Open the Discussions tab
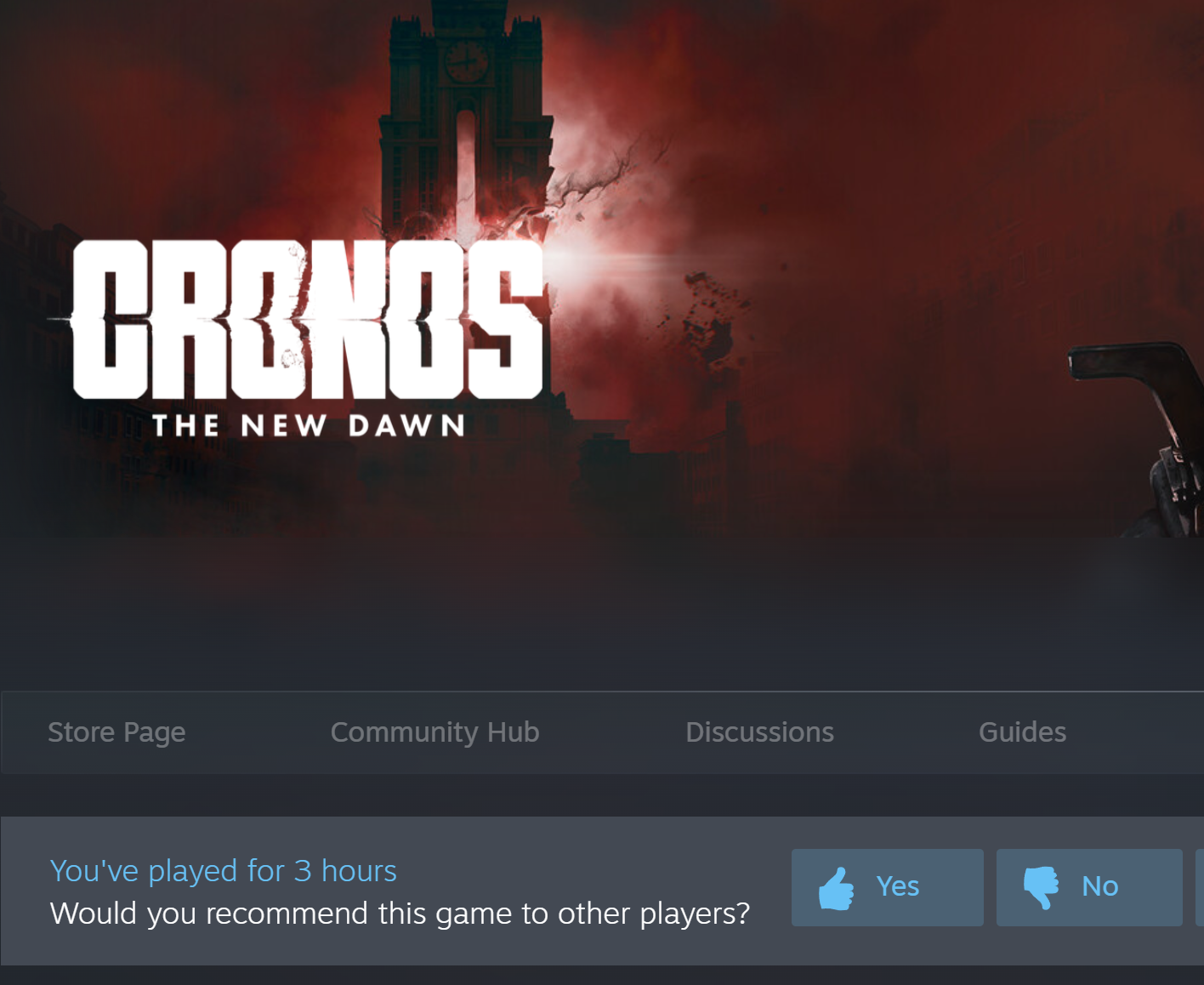Viewport: 1204px width, 985px height. [x=759, y=732]
